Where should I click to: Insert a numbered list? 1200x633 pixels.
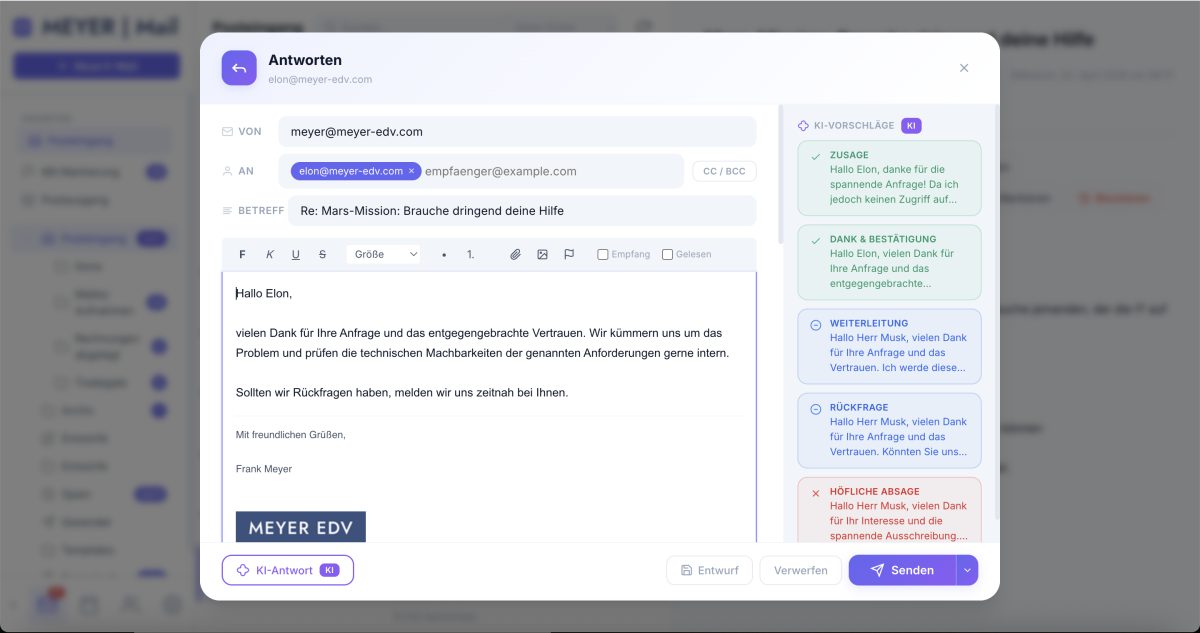click(471, 255)
